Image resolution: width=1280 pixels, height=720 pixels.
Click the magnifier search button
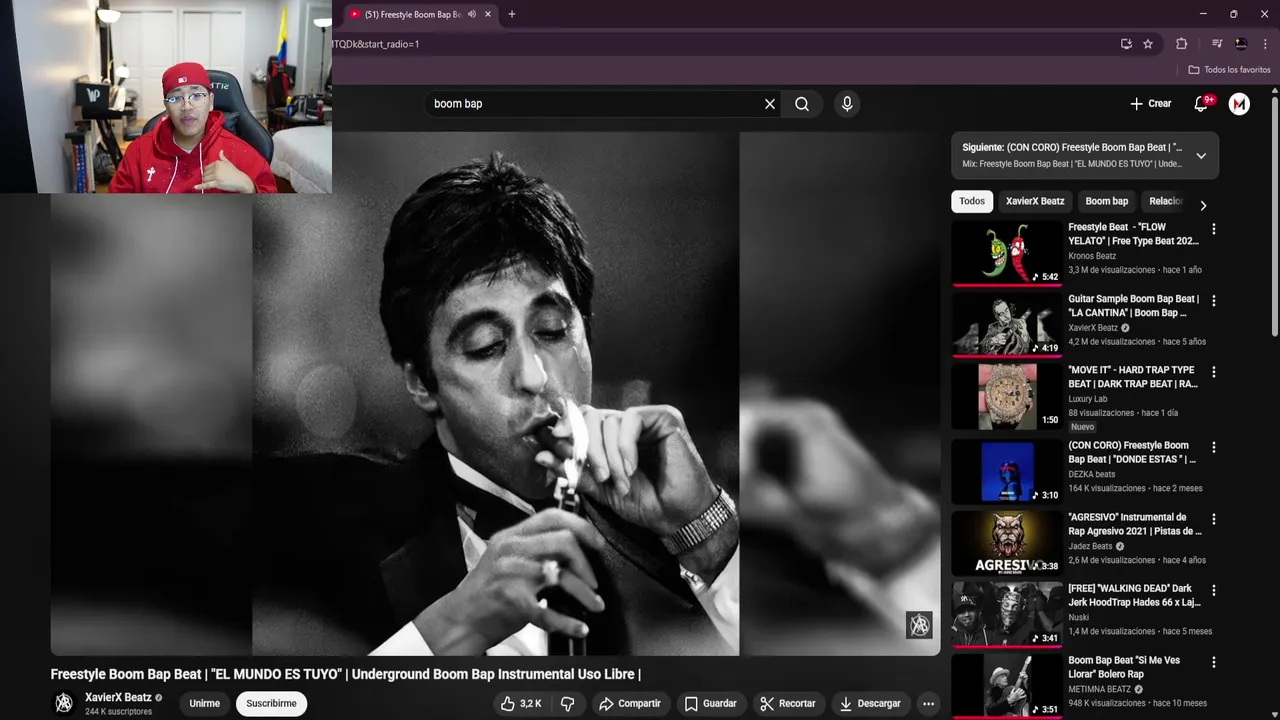click(802, 104)
